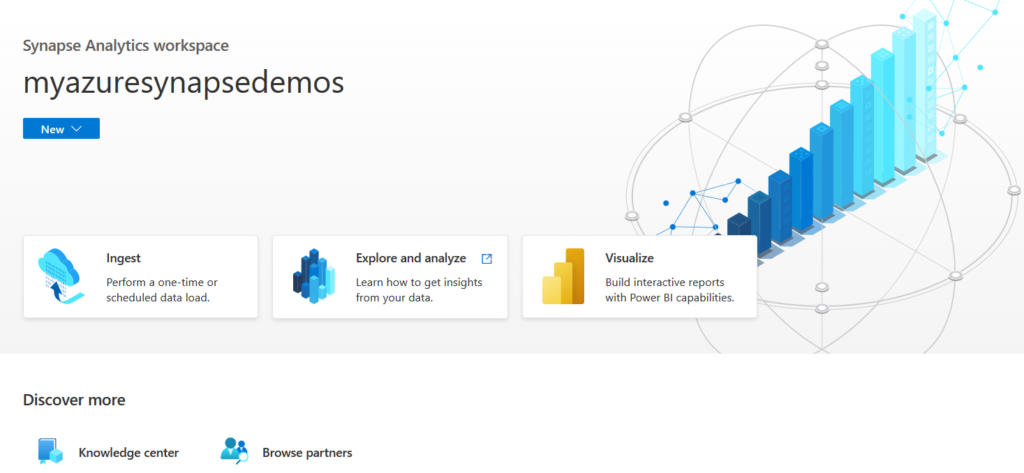The image size is (1024, 473).
Task: Select the Ingest card title
Action: (123, 258)
